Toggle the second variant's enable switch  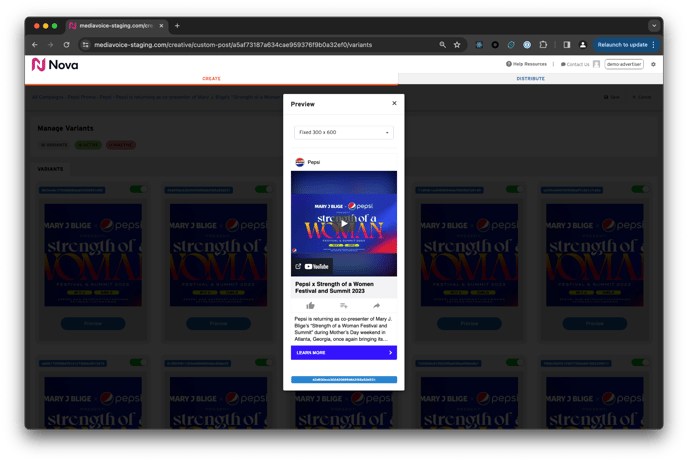(x=264, y=189)
